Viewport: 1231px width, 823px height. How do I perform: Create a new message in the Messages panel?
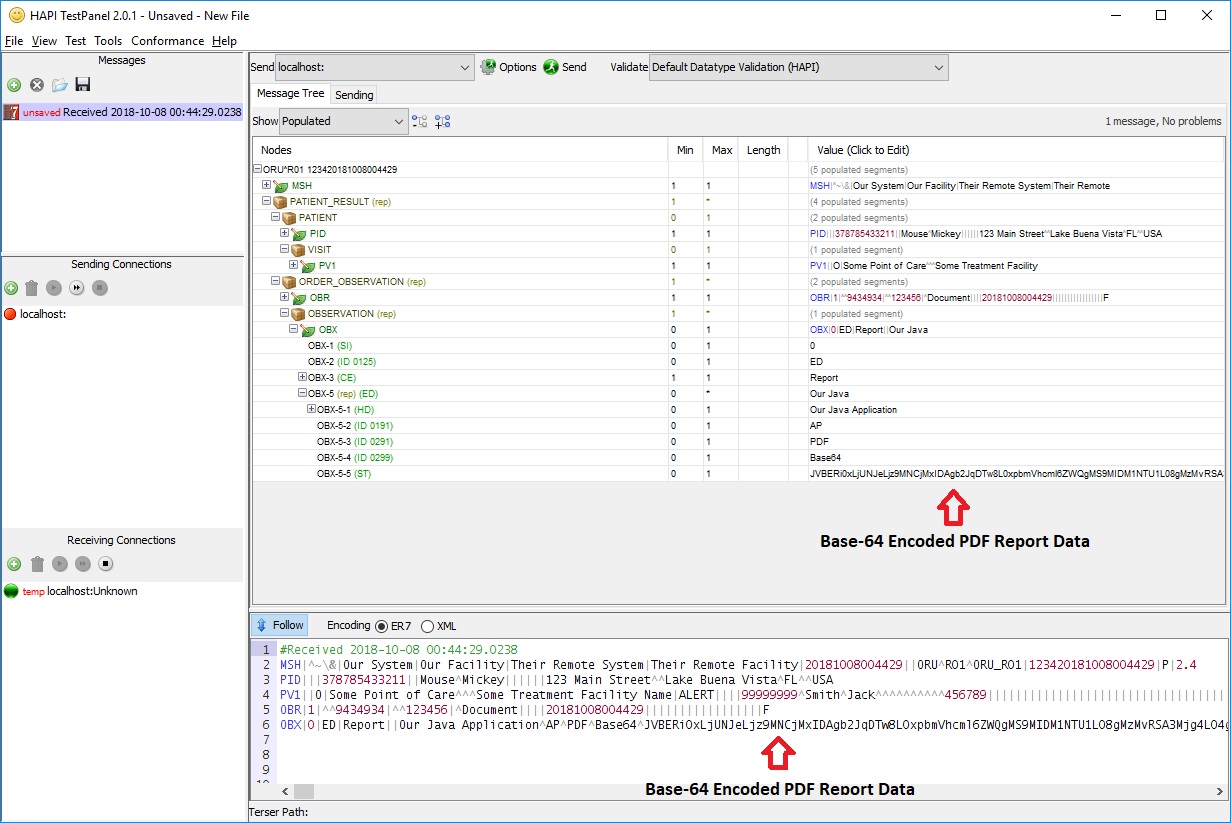coord(14,85)
